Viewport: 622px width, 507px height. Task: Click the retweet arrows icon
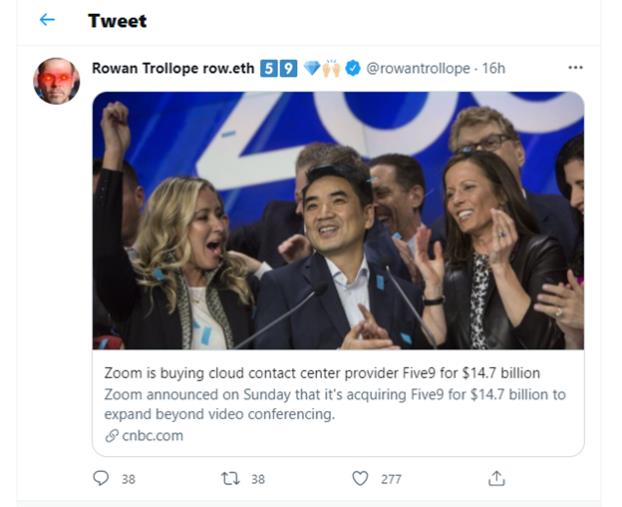point(230,479)
